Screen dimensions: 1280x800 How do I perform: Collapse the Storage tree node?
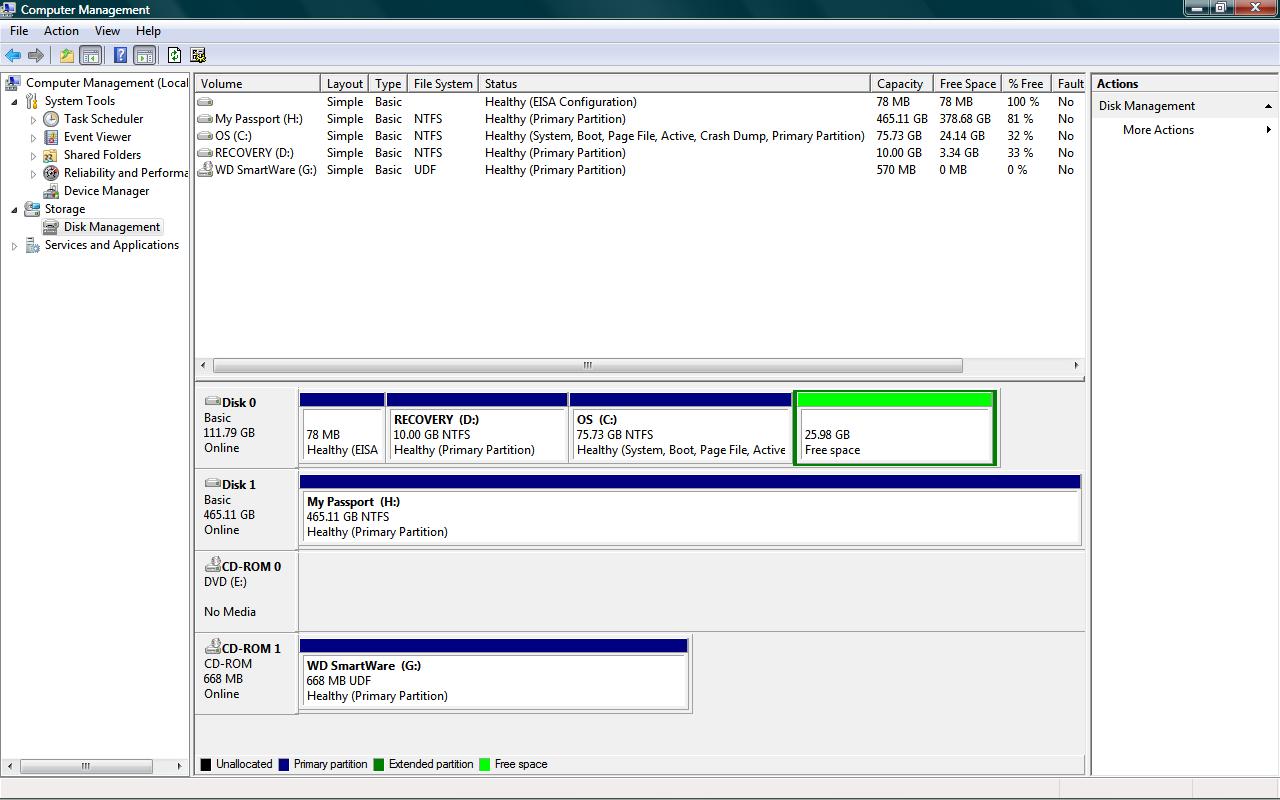tap(14, 209)
